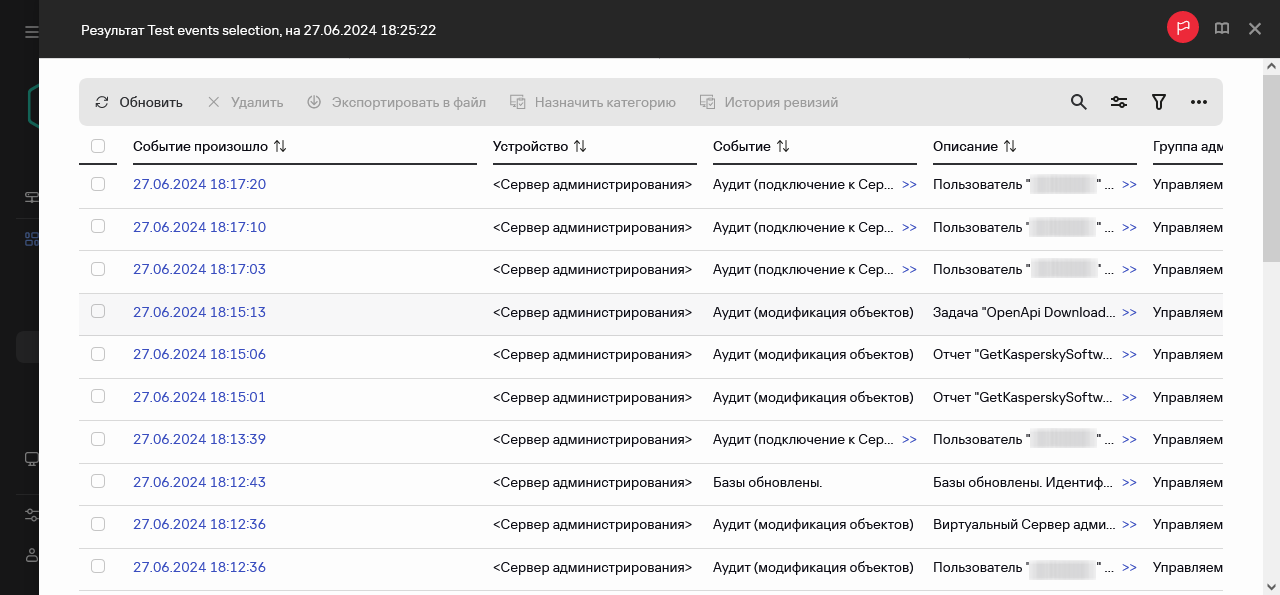The height and width of the screenshot is (595, 1280).
Task: Click the hamburger menu icon in sidebar
Action: point(32,32)
